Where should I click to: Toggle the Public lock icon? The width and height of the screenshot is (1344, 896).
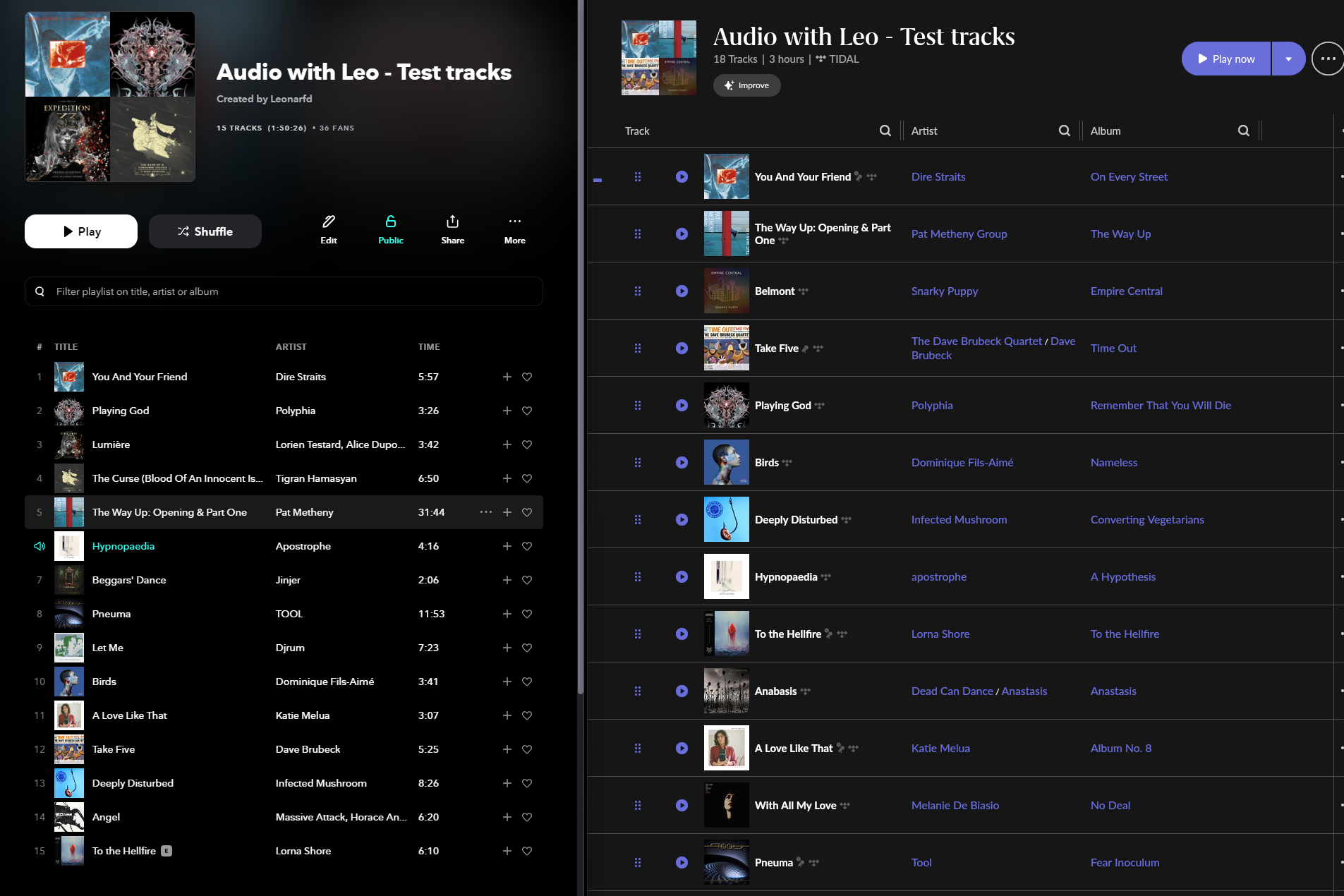(391, 222)
